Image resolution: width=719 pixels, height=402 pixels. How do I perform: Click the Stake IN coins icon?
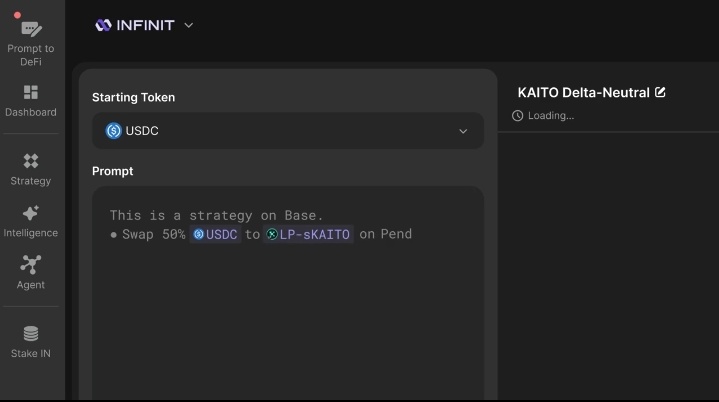31,334
